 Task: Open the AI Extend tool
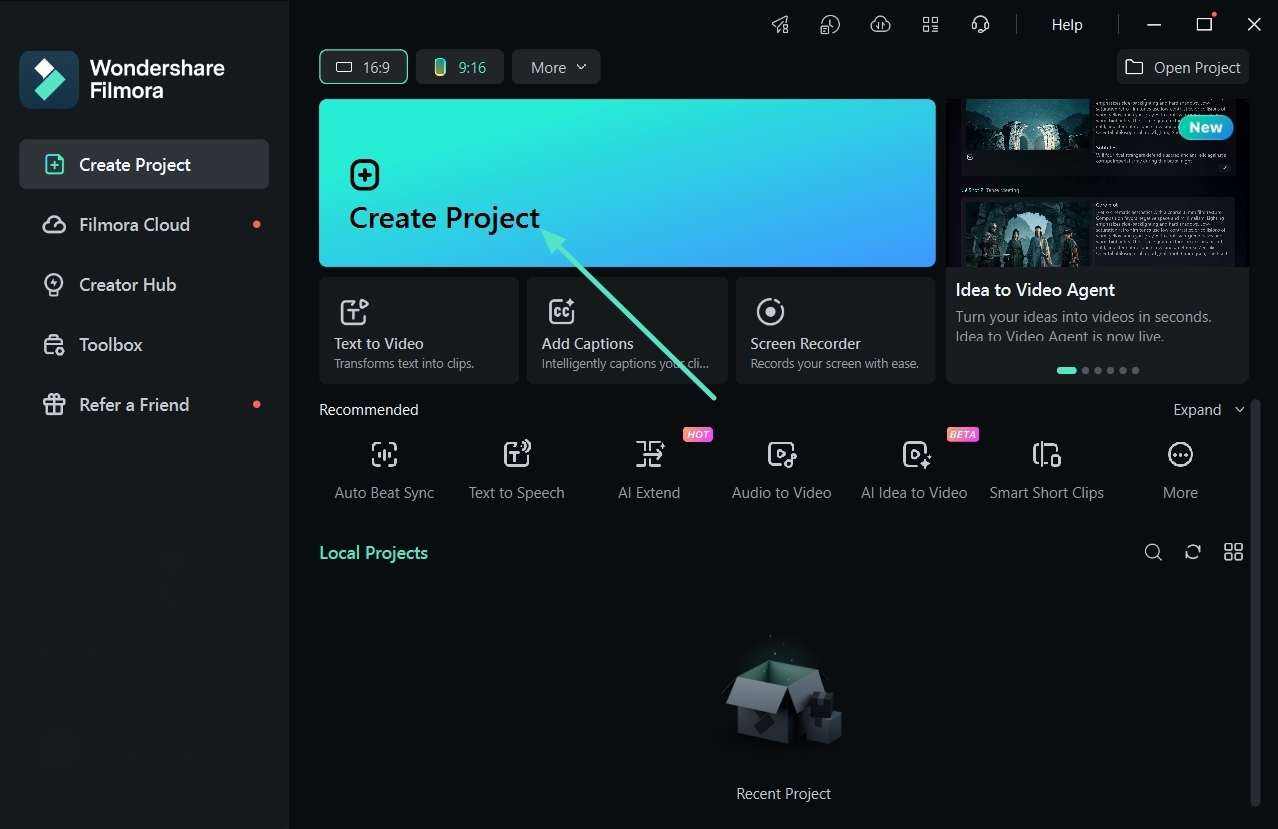coord(649,470)
